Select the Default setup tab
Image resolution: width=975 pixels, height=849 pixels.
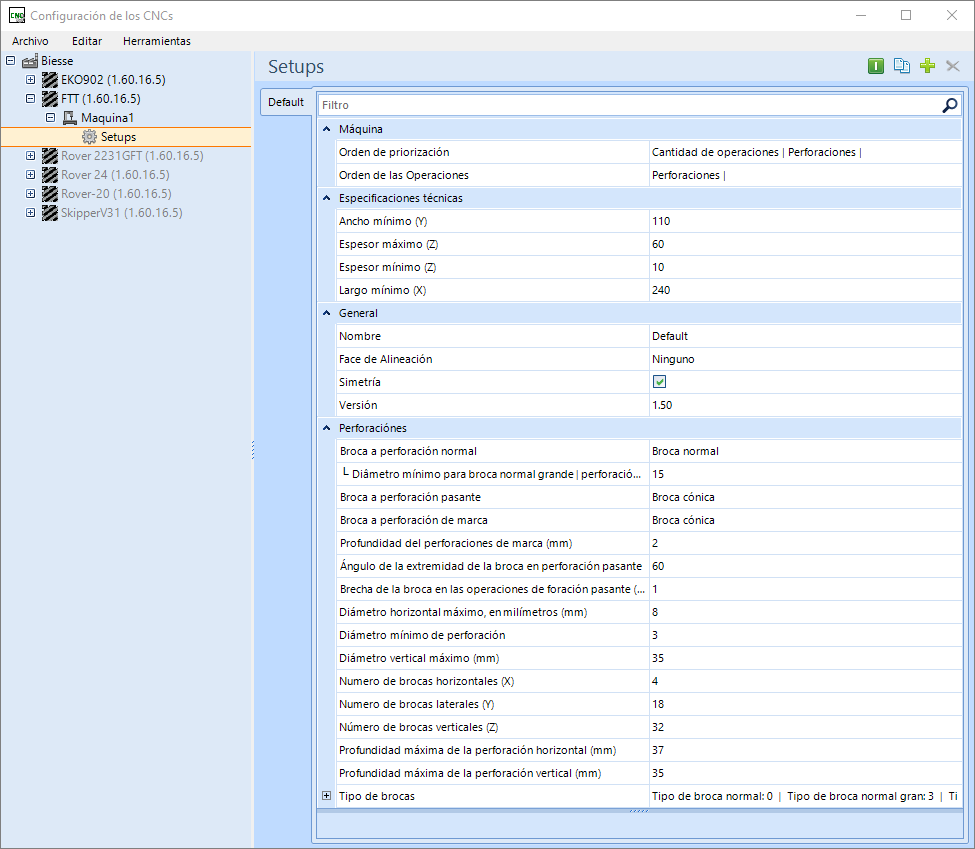(286, 102)
